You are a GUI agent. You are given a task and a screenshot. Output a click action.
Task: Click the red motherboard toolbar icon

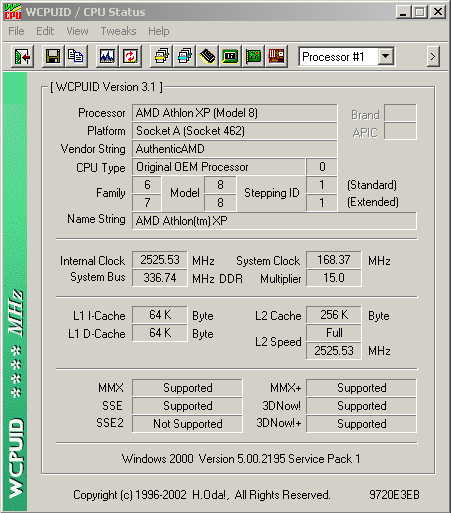pyautogui.click(x=276, y=56)
